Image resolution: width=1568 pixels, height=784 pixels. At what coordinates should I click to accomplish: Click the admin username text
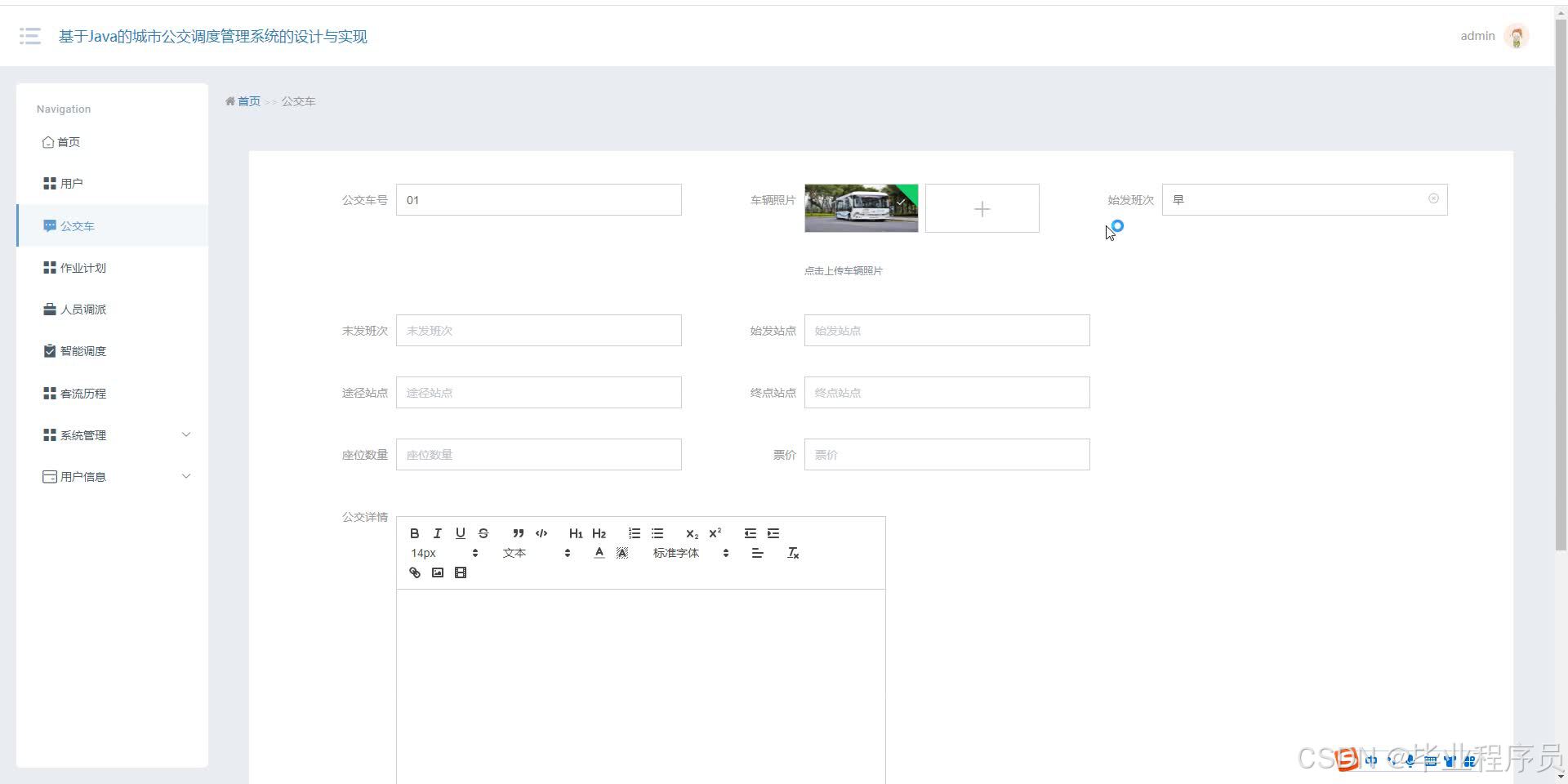(1477, 36)
